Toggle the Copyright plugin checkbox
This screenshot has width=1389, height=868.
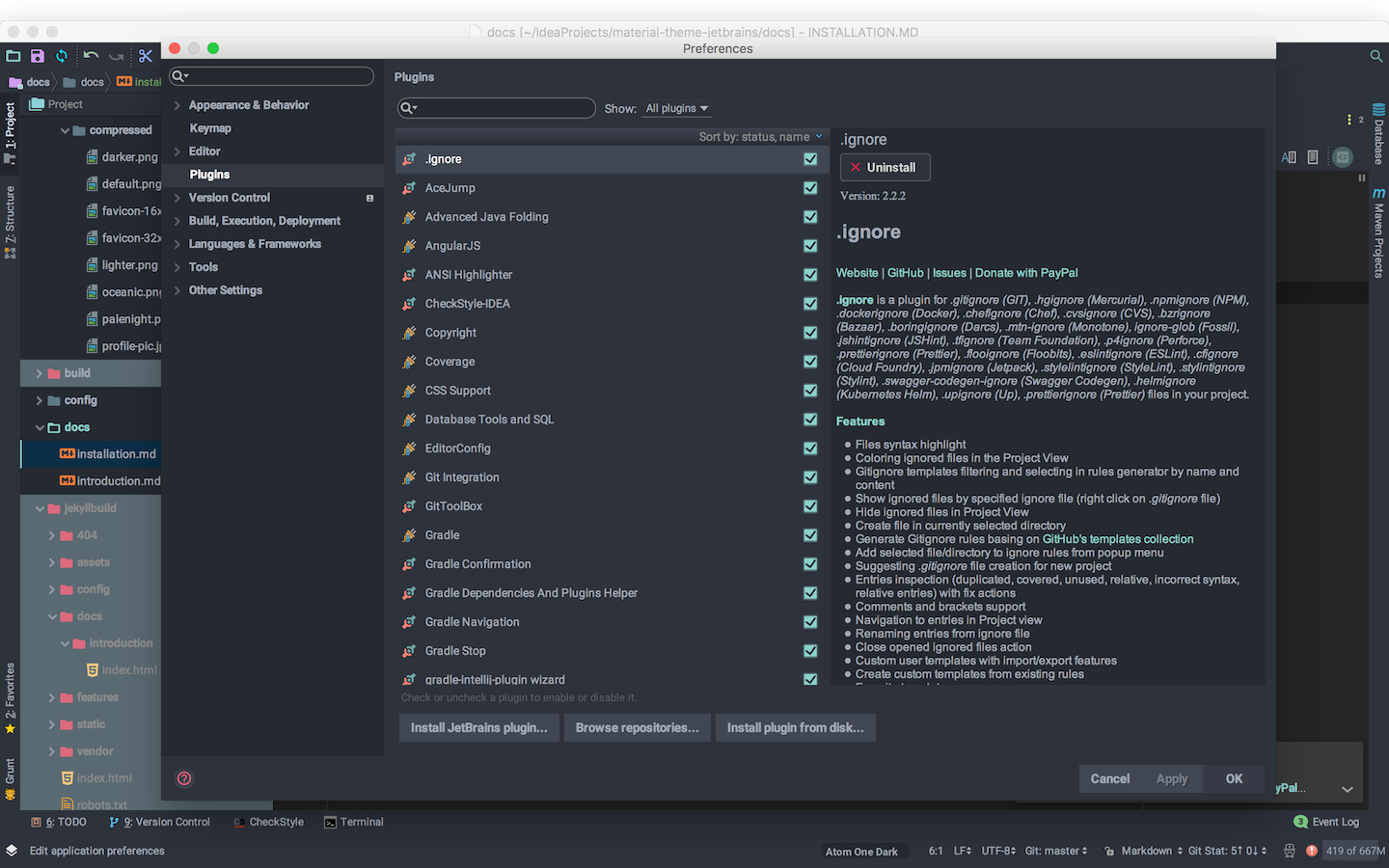tap(810, 333)
